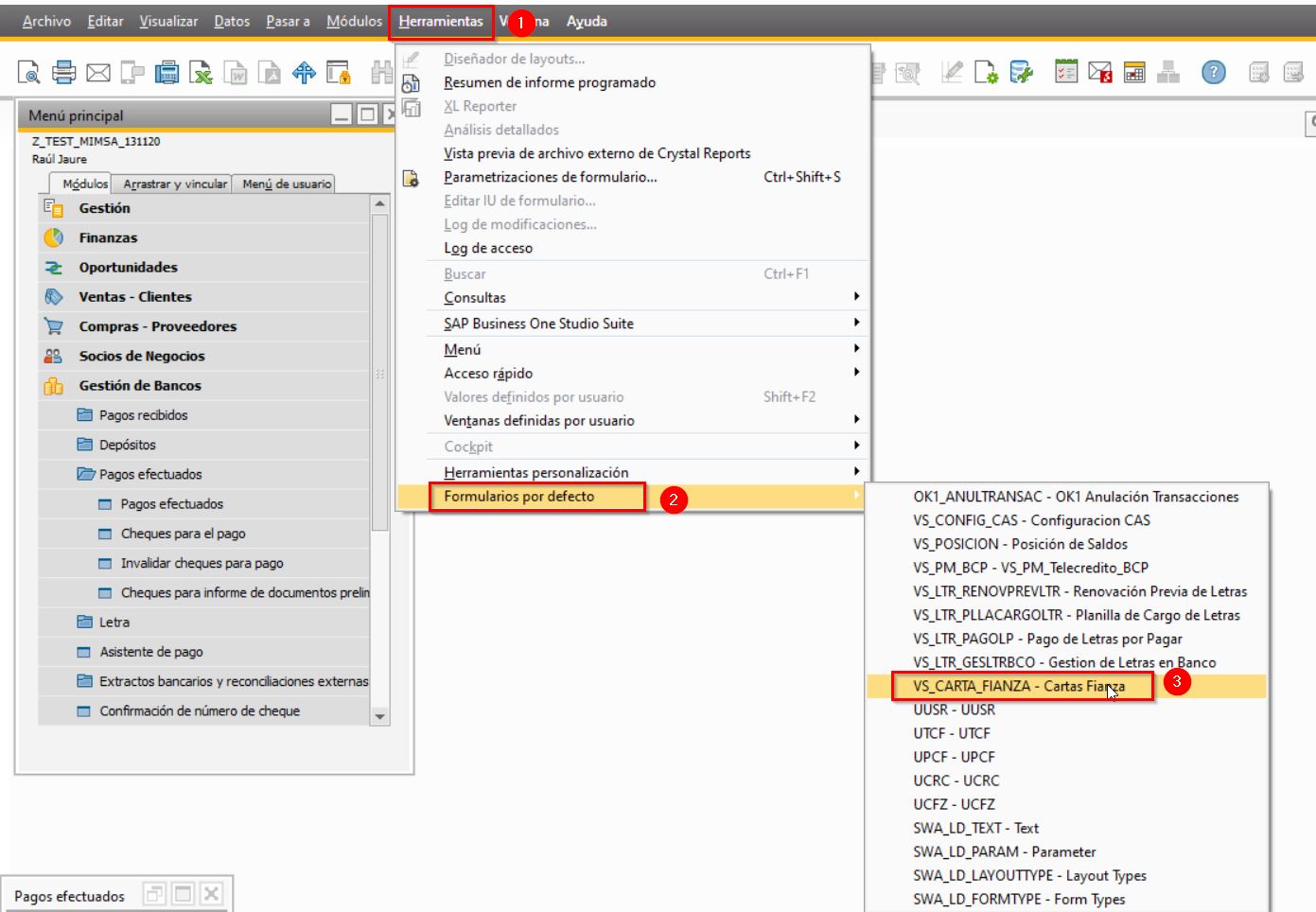Click the fax machine icon in the toolbar

(167, 72)
